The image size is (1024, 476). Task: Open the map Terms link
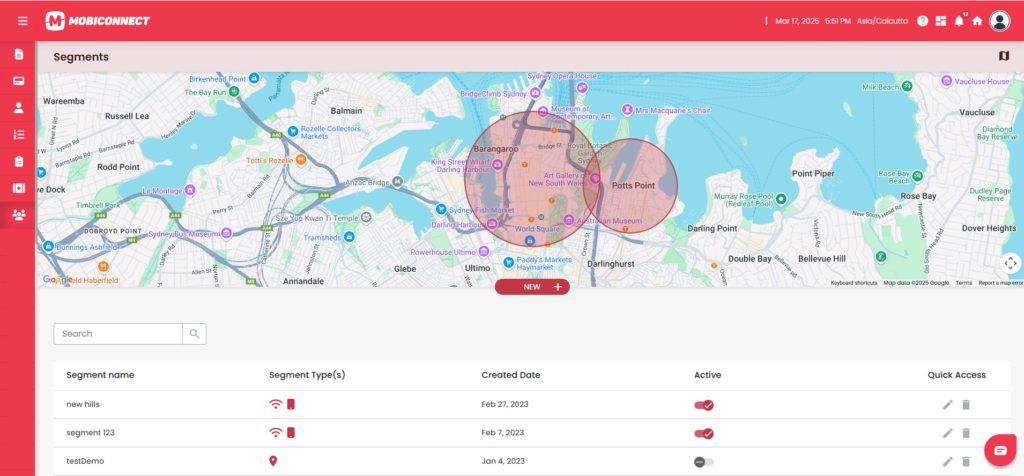[964, 283]
